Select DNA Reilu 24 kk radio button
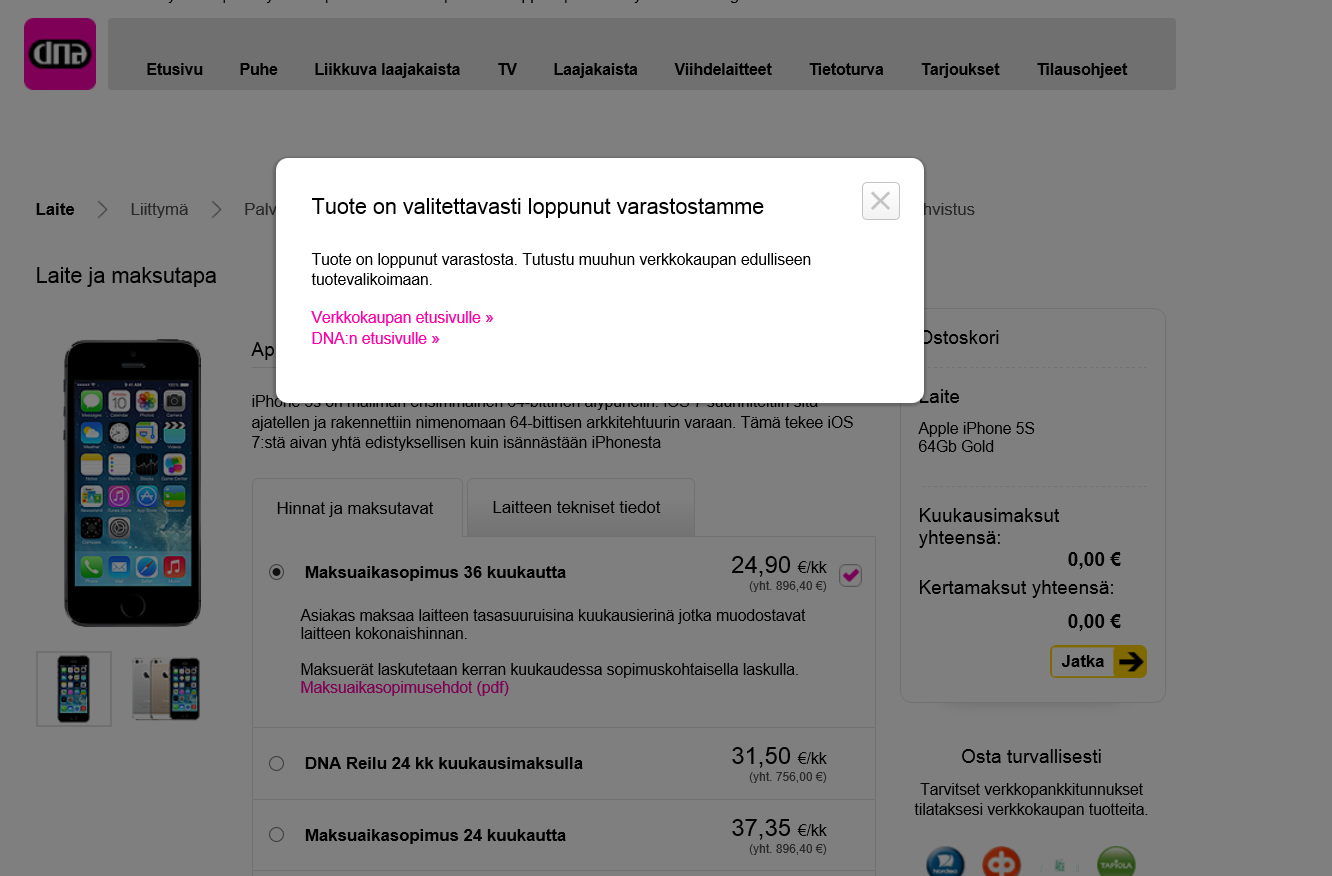The height and width of the screenshot is (876, 1332). coord(277,763)
